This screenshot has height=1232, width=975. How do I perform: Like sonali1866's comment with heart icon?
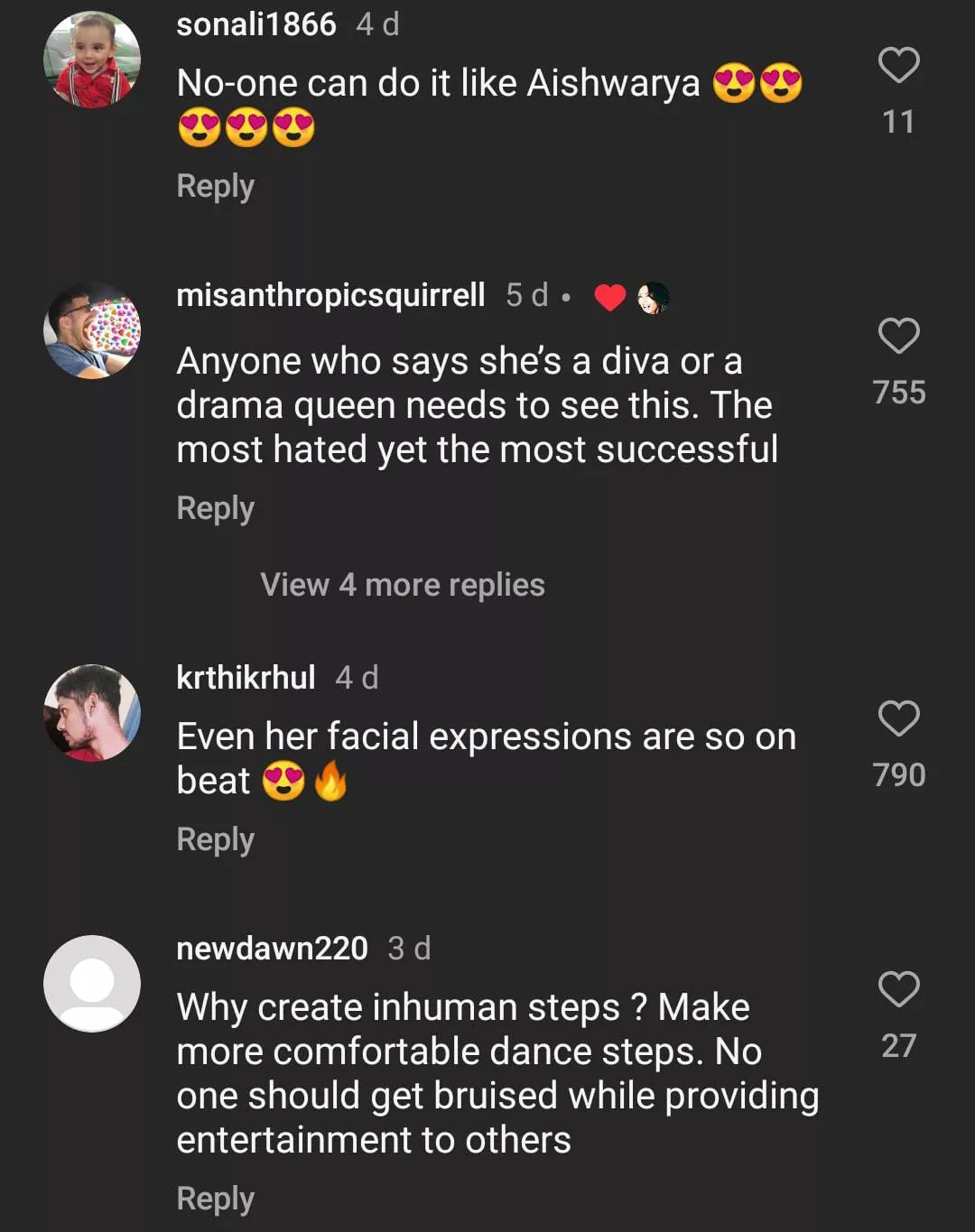click(x=898, y=66)
